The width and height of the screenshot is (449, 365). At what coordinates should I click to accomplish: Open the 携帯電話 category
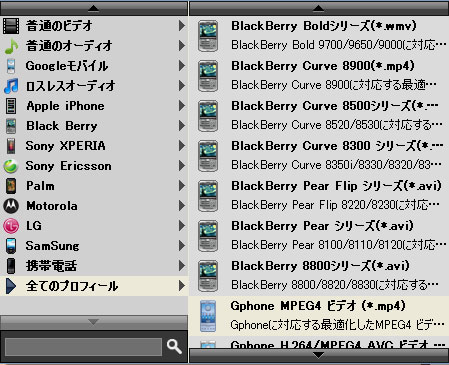coord(94,266)
